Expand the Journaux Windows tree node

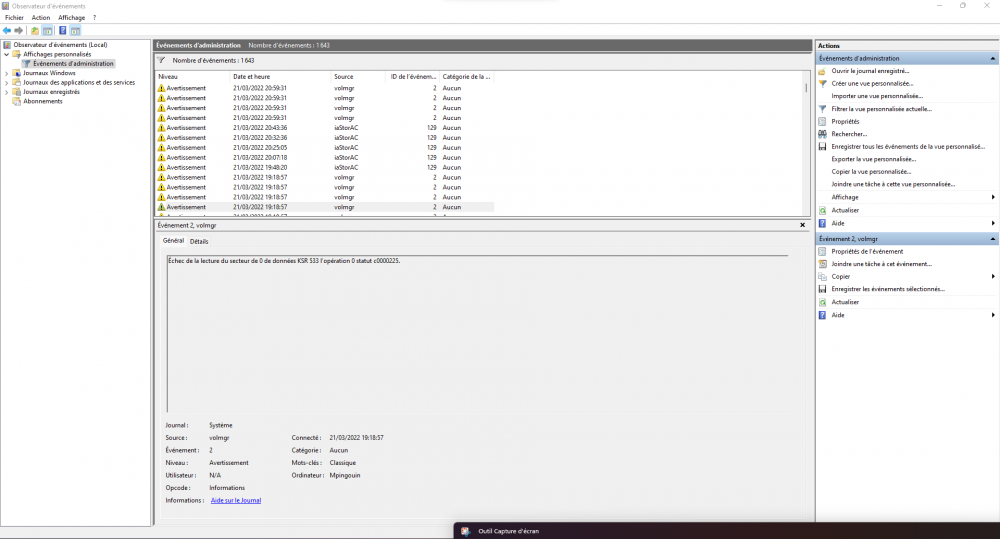6,73
